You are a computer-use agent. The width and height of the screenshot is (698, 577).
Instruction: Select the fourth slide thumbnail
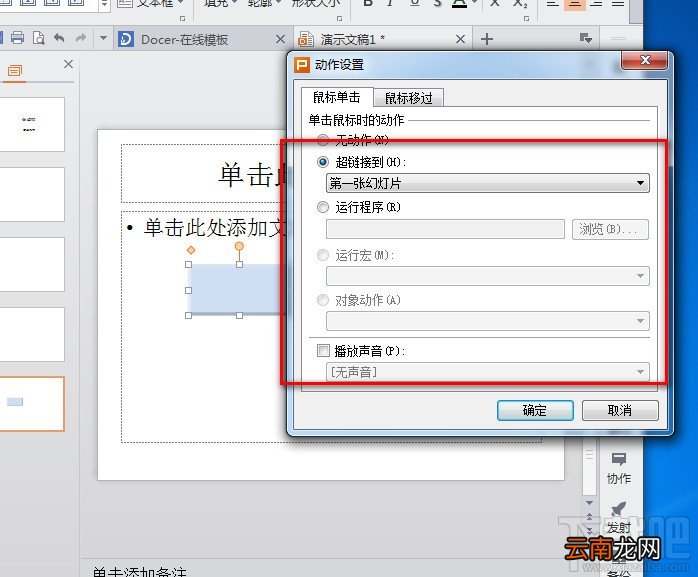point(32,334)
